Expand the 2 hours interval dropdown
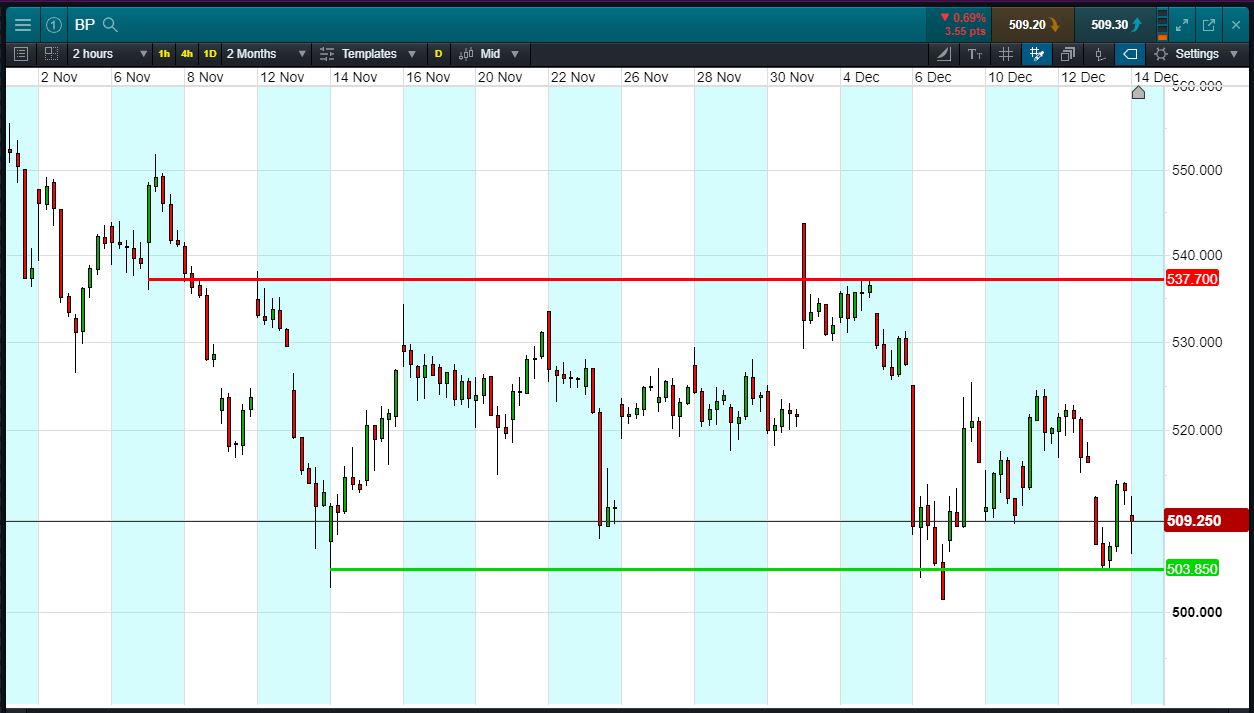1254x713 pixels. tap(110, 54)
